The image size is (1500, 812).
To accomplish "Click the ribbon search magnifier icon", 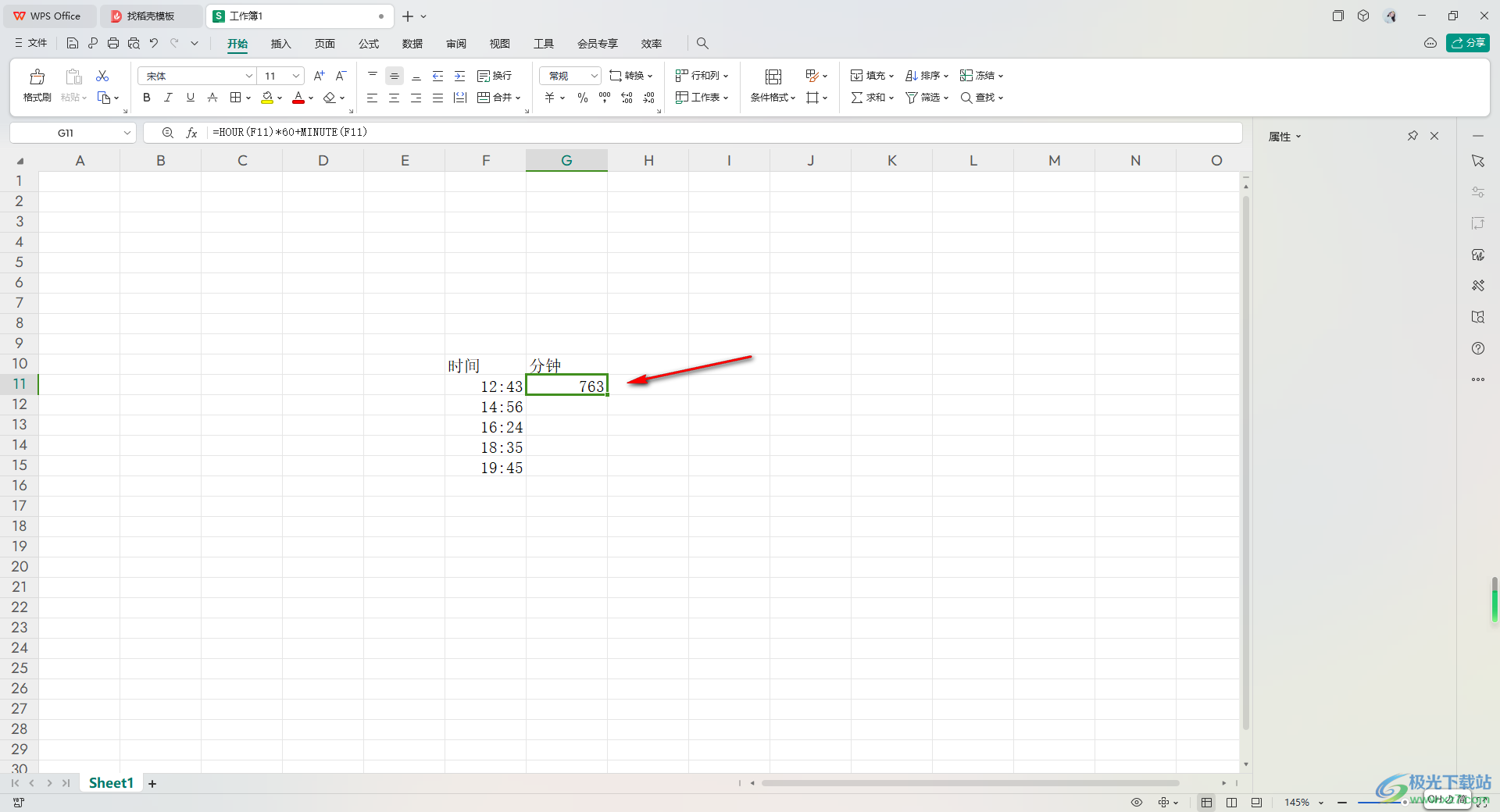I will pyautogui.click(x=702, y=43).
